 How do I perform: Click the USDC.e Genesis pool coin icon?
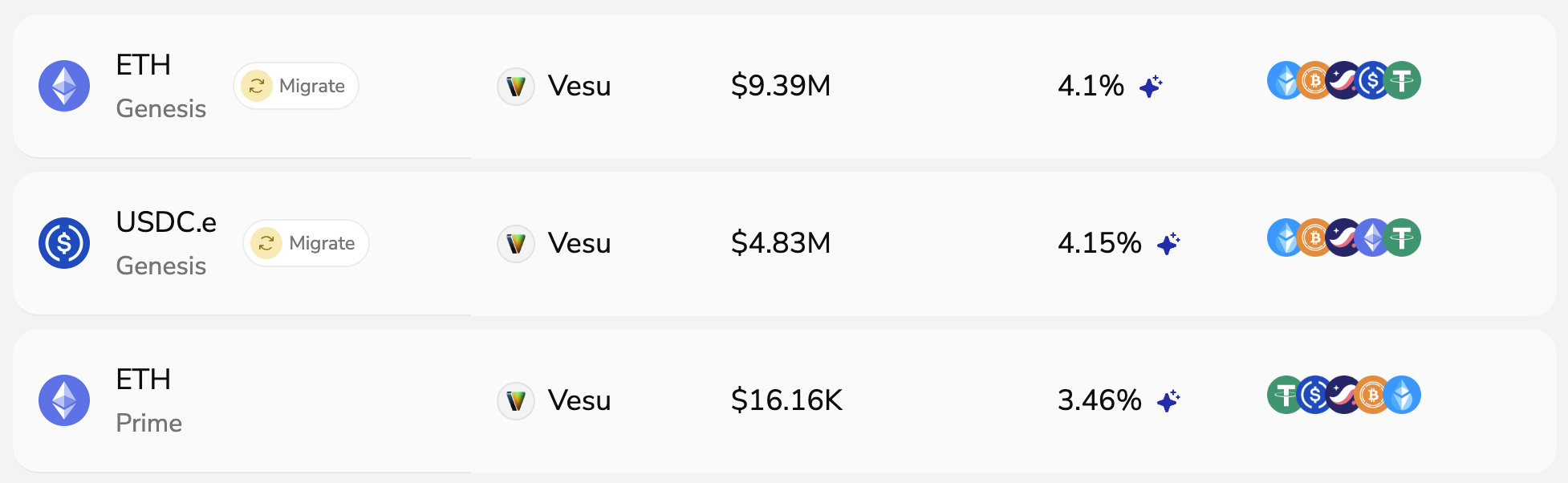tap(64, 243)
